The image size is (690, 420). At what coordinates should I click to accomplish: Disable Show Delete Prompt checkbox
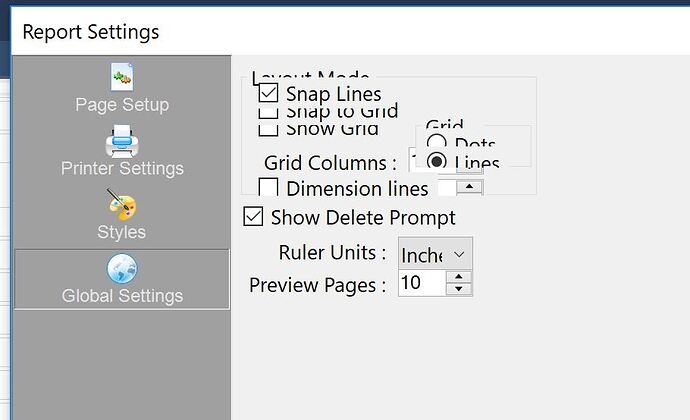(253, 217)
